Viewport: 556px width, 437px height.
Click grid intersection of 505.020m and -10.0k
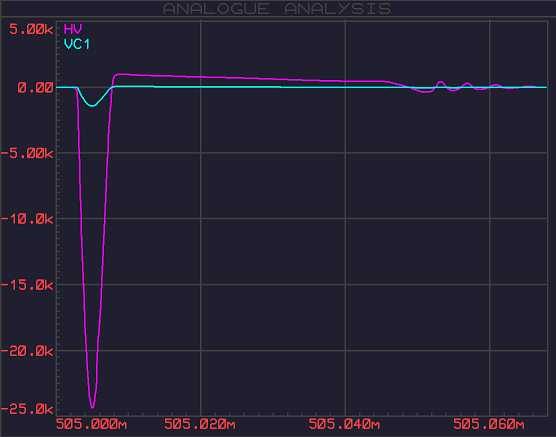pos(201,218)
